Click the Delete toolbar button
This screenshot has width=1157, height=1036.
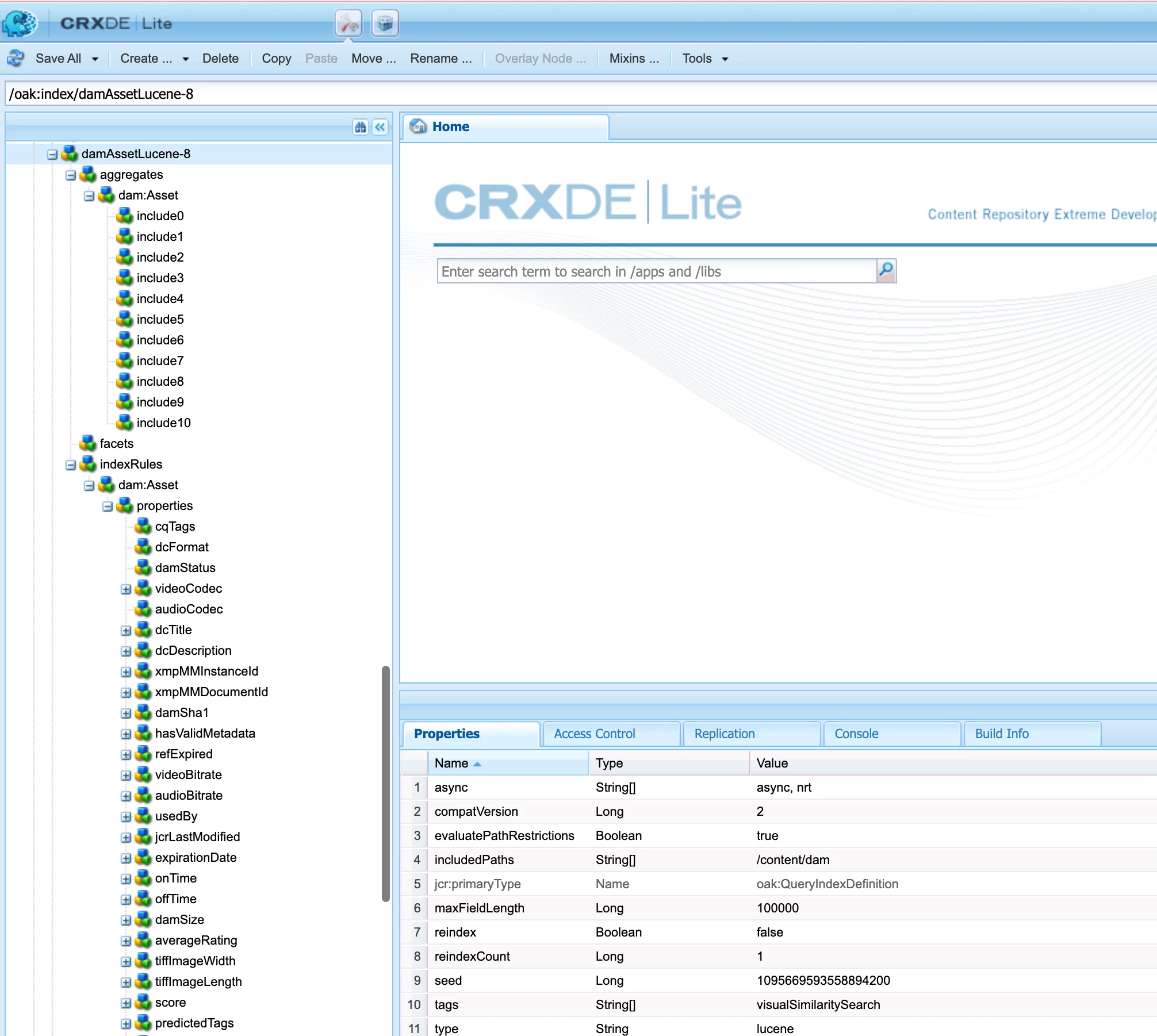[x=220, y=59]
